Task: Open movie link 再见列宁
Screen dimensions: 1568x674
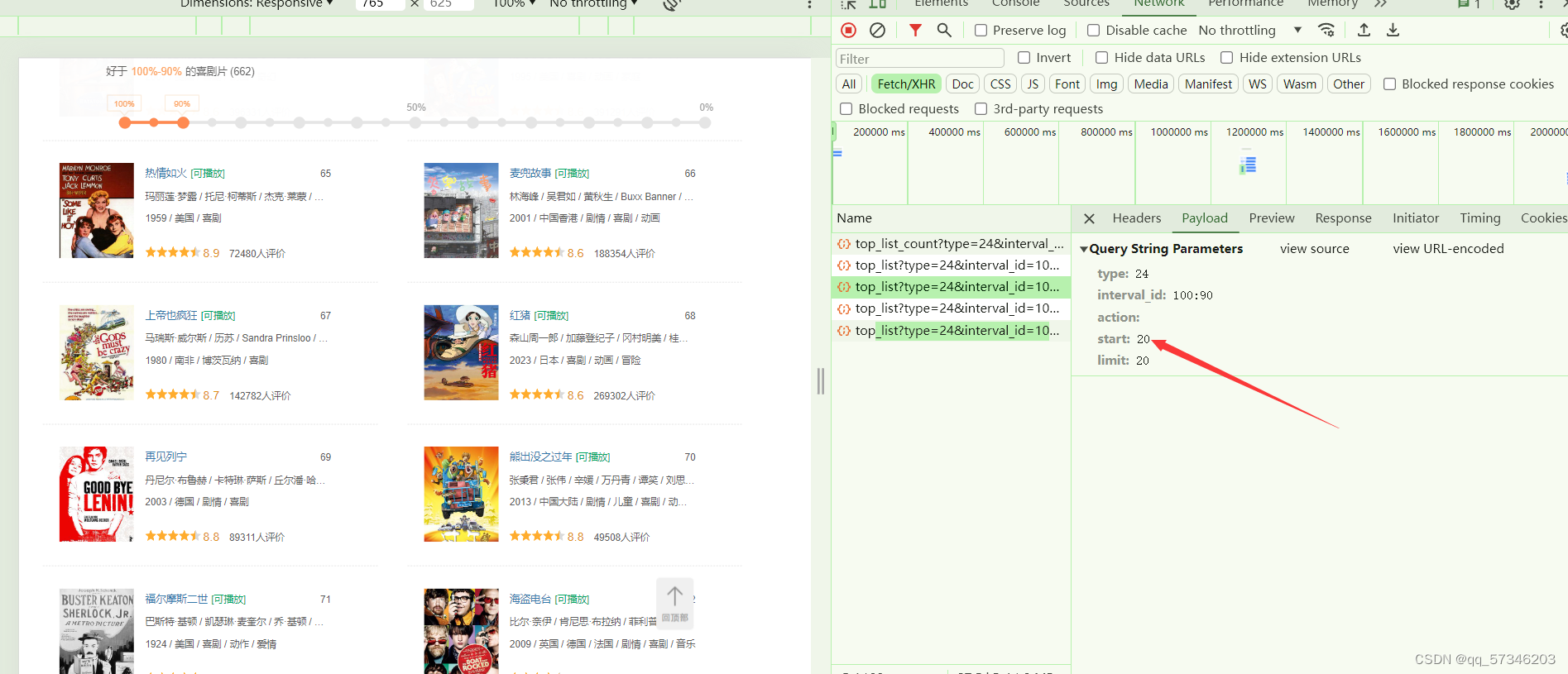Action: pyautogui.click(x=165, y=457)
